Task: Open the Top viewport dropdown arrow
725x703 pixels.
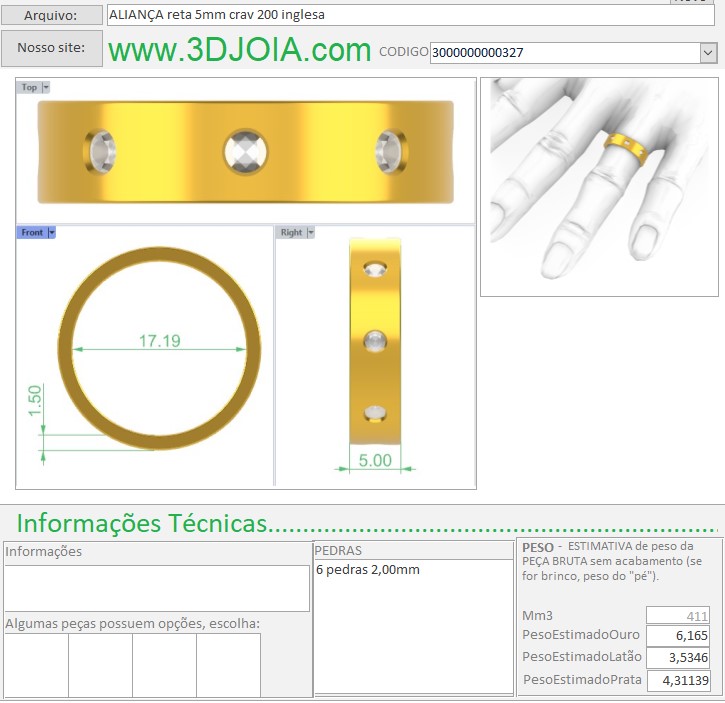Action: (x=46, y=88)
